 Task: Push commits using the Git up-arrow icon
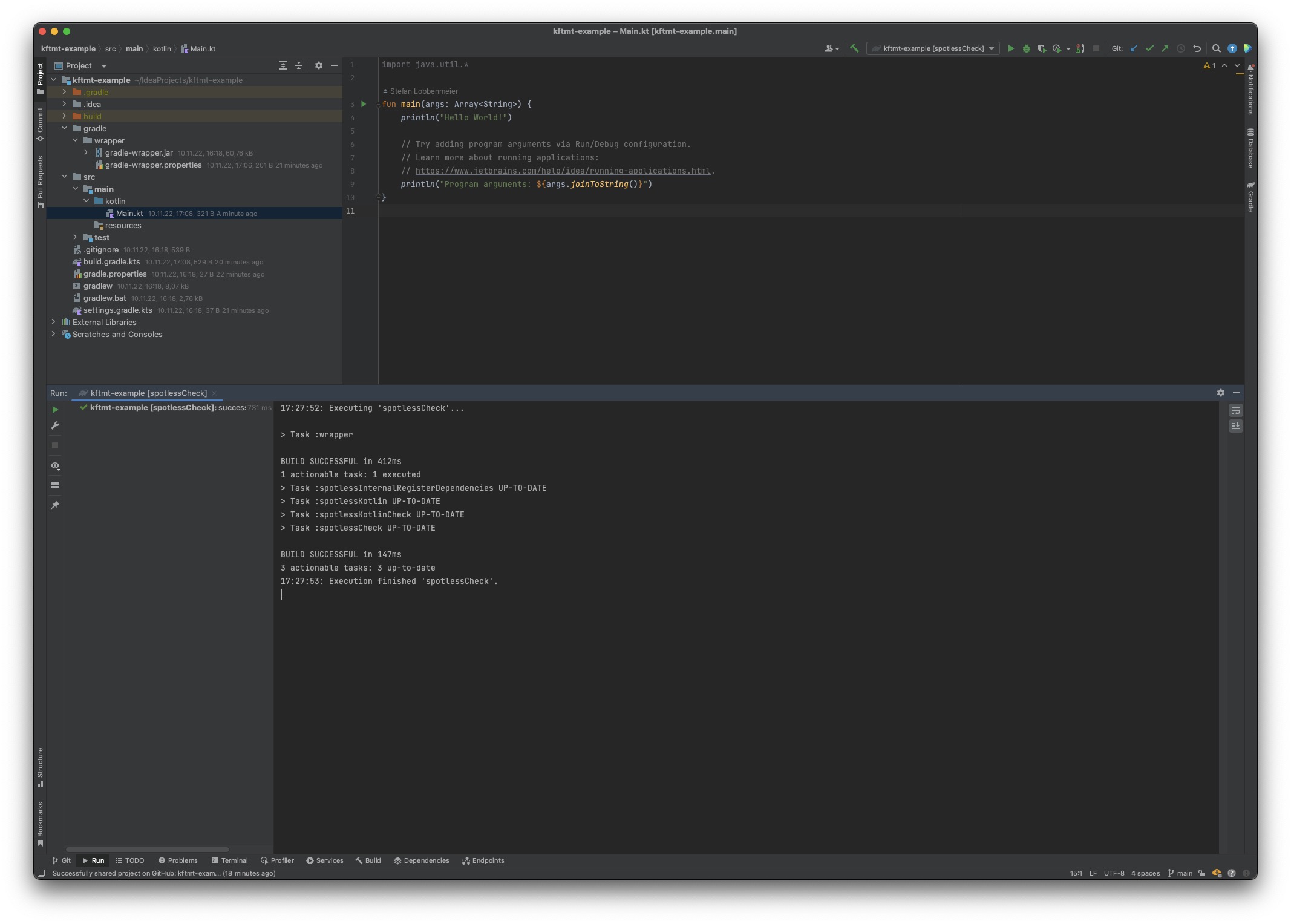[x=1165, y=48]
